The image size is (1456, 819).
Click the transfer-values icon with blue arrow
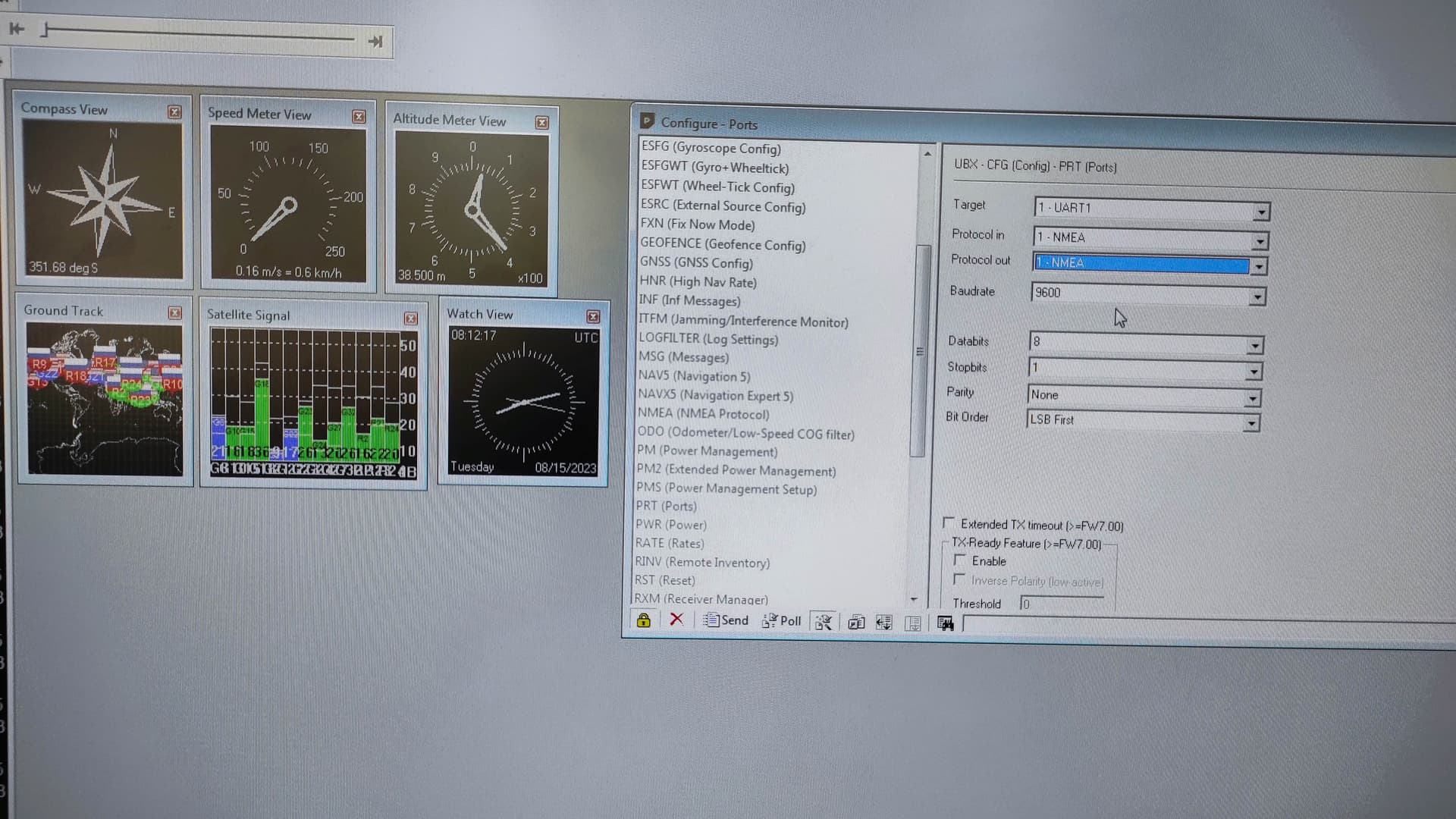882,623
